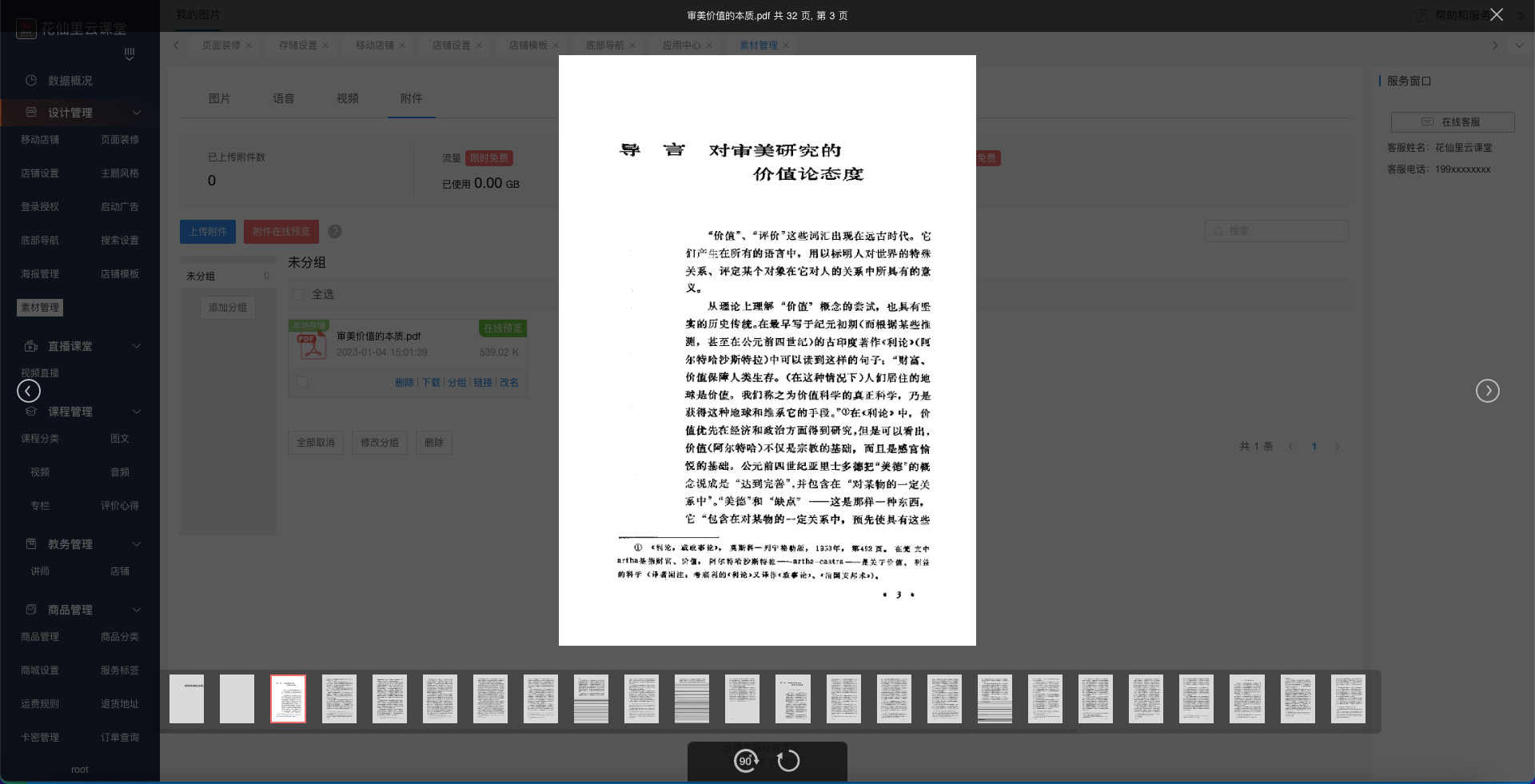Click the 添加分组 button
This screenshot has height=784, width=1535.
(x=228, y=308)
